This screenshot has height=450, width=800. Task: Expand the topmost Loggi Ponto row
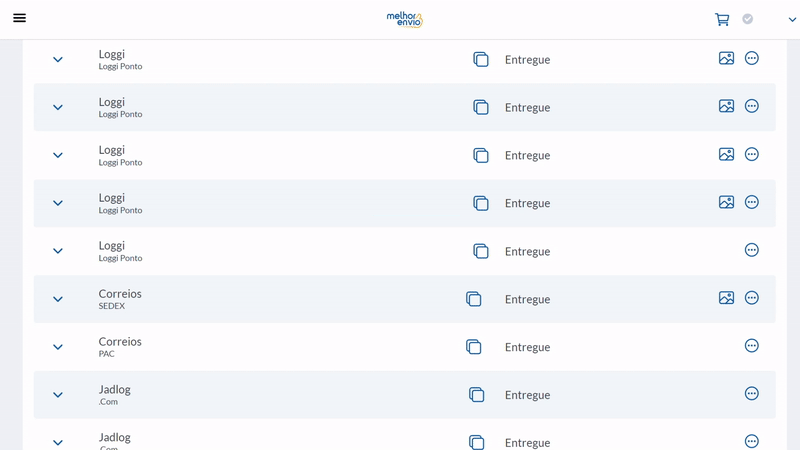(58, 60)
